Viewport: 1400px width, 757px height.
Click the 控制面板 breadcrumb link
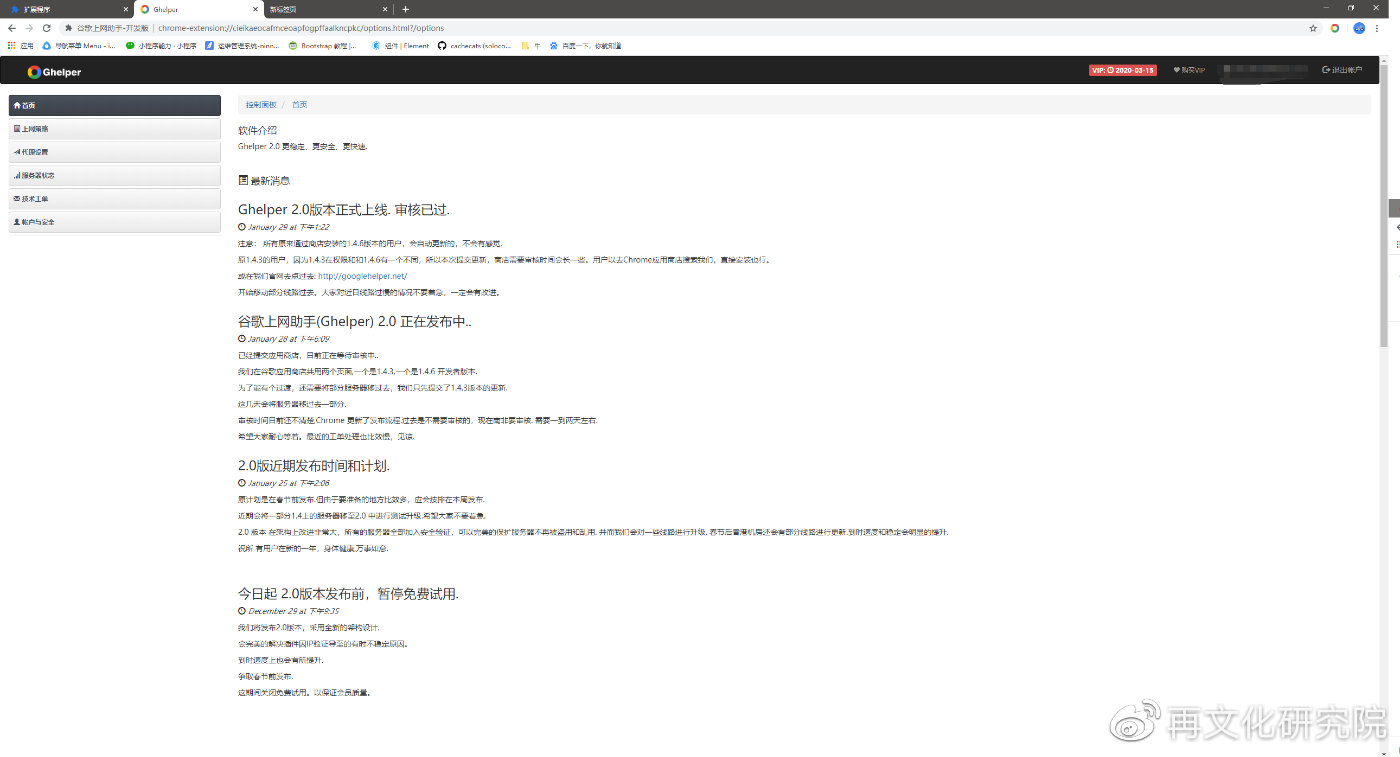click(x=261, y=104)
